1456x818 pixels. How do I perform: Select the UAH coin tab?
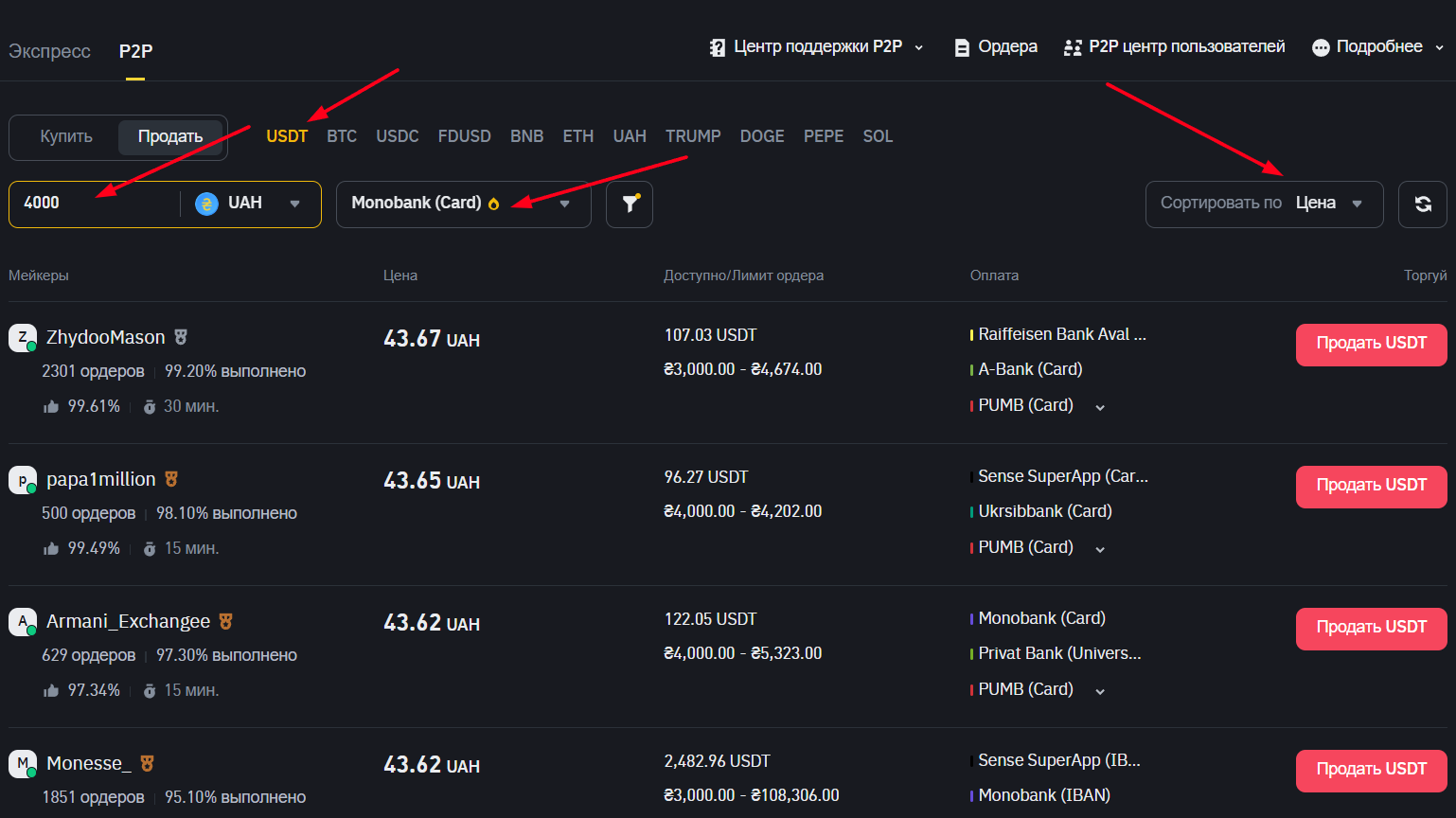pyautogui.click(x=630, y=136)
